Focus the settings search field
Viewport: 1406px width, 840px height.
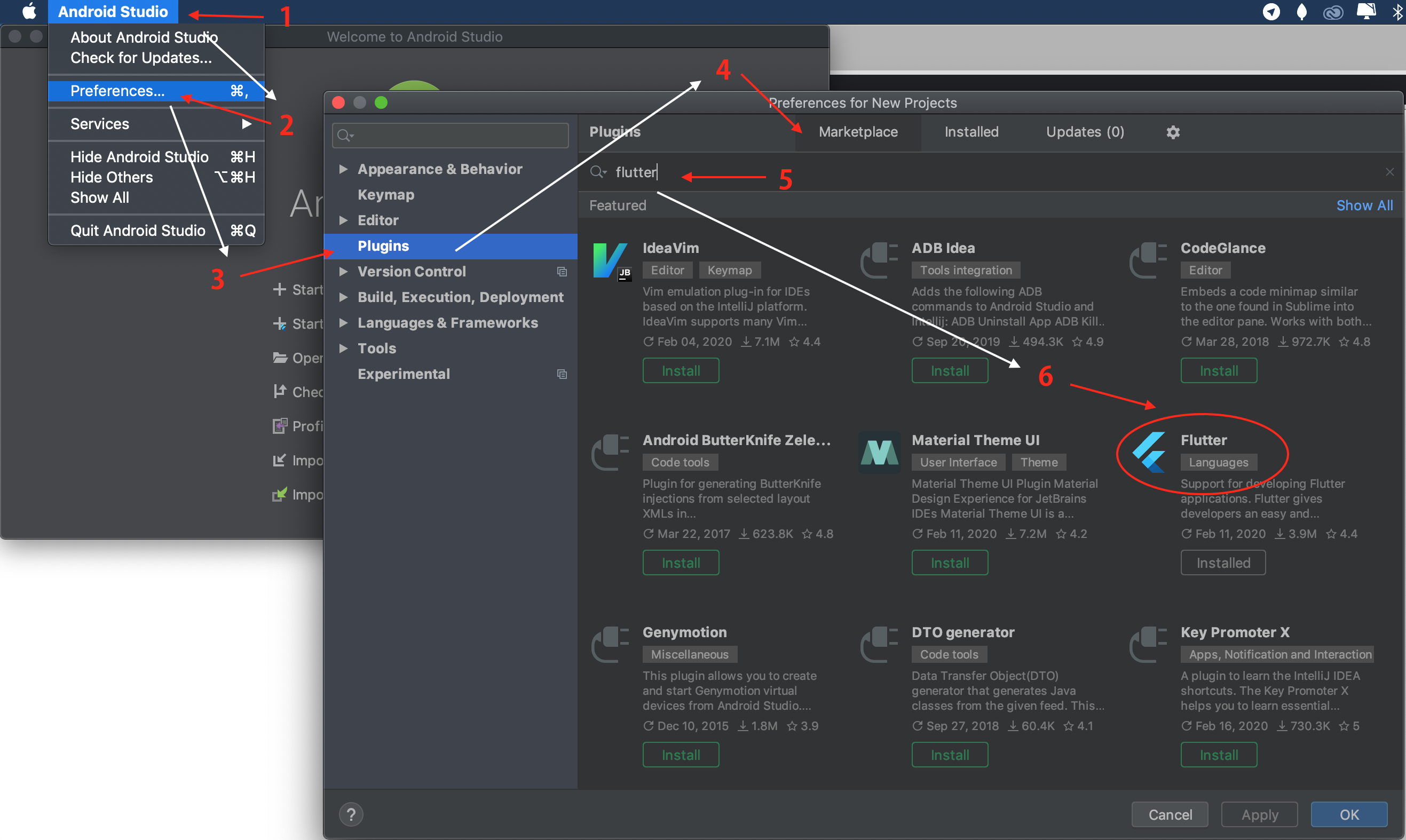coord(451,135)
